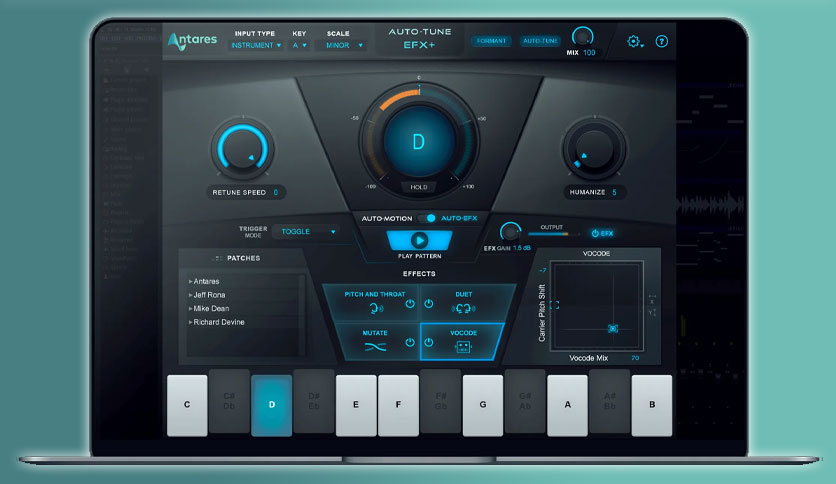
Task: Click the G piano key
Action: (483, 405)
